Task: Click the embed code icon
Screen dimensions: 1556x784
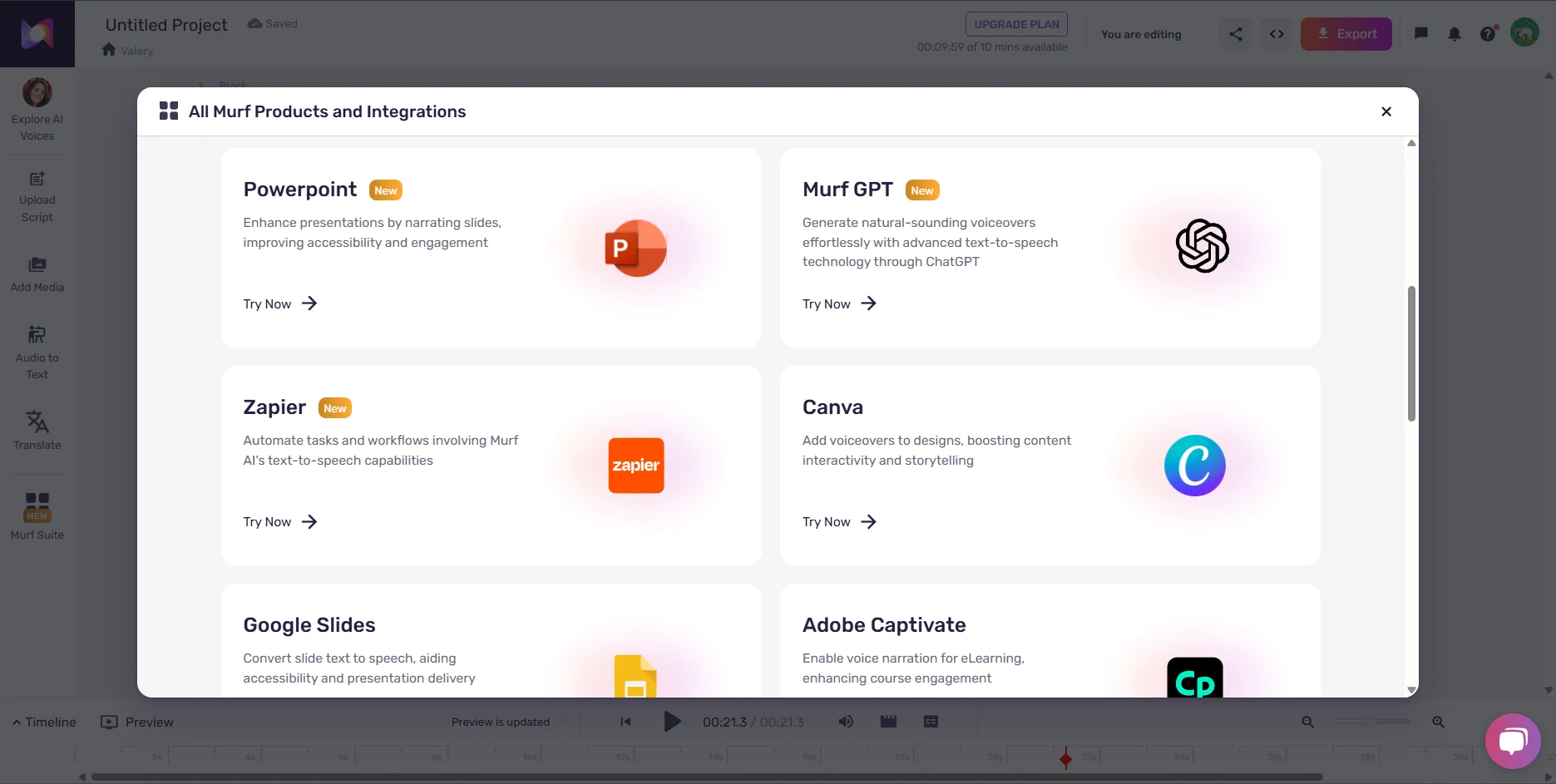Action: pyautogui.click(x=1277, y=34)
